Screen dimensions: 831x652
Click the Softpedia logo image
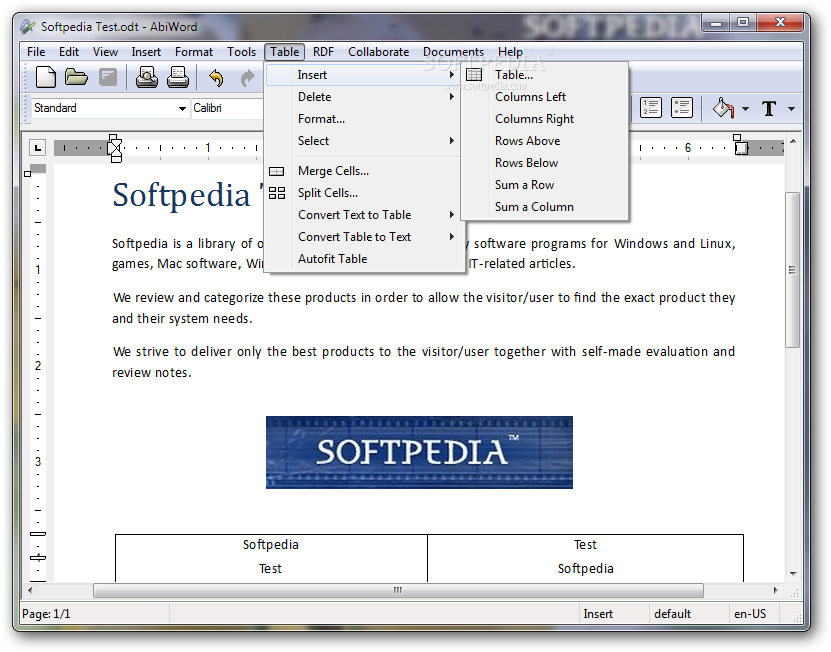coord(419,452)
